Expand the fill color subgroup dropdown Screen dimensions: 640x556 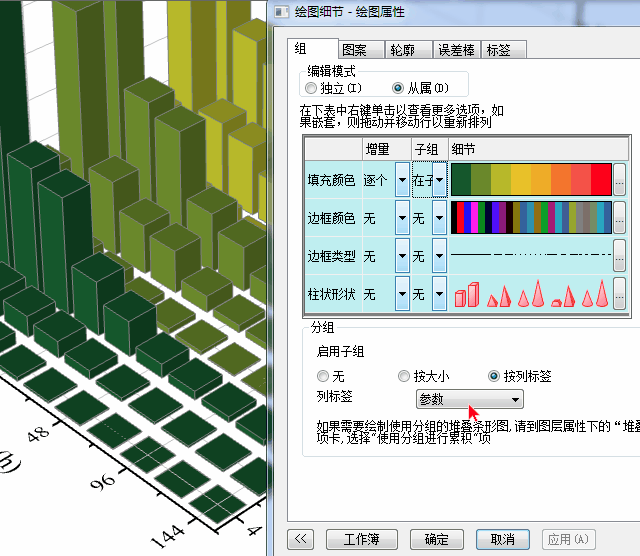tap(439, 180)
